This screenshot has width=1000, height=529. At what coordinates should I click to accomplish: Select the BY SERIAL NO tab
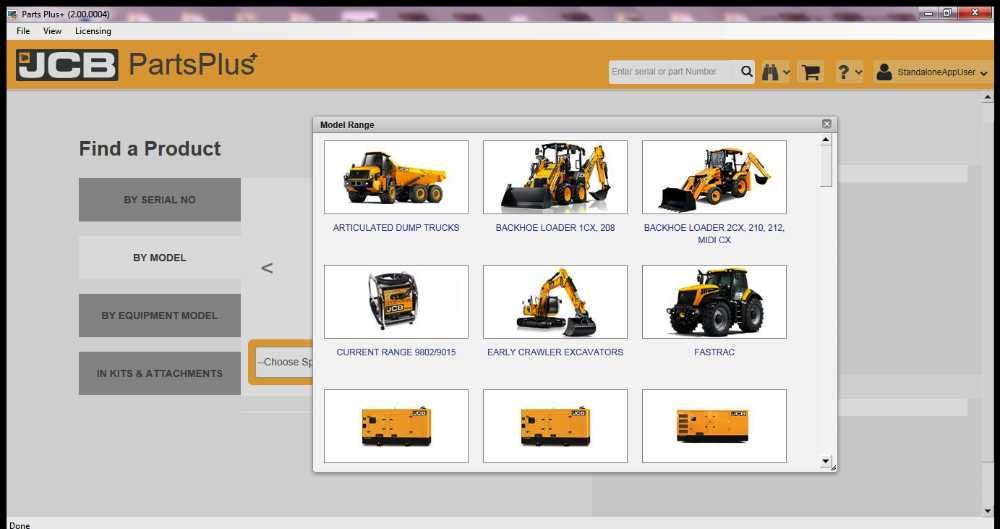(159, 200)
